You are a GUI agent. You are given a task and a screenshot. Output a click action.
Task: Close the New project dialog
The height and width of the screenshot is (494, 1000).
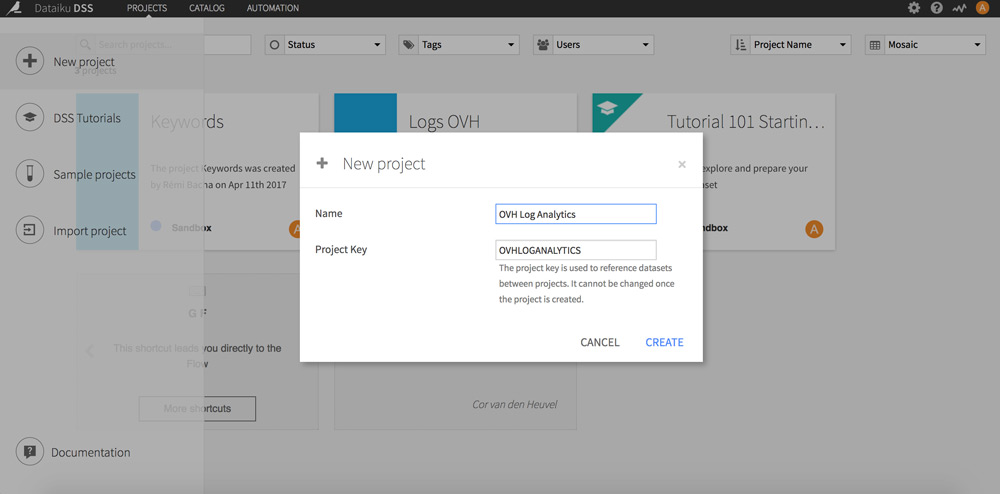(682, 164)
